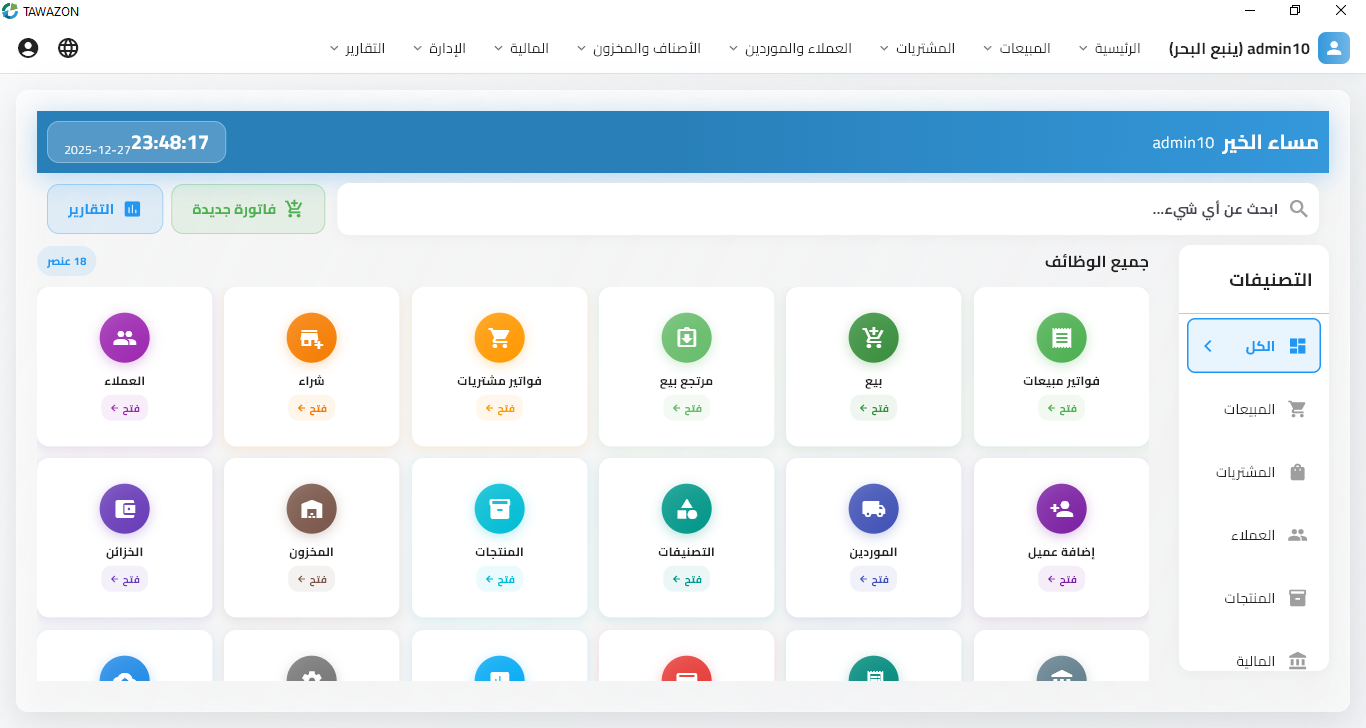
Task: Expand the المبيعات dropdown menu
Action: [1021, 47]
